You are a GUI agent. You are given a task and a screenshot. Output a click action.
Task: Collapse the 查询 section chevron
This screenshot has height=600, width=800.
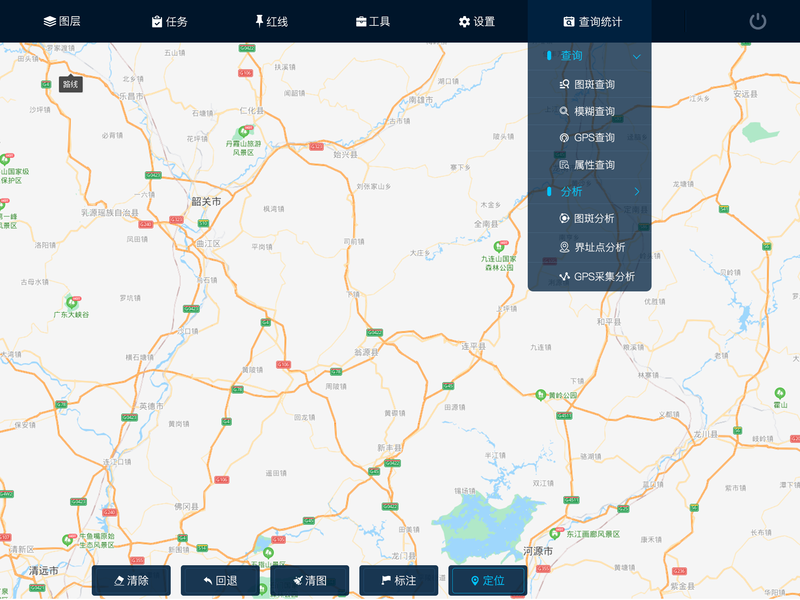click(637, 57)
